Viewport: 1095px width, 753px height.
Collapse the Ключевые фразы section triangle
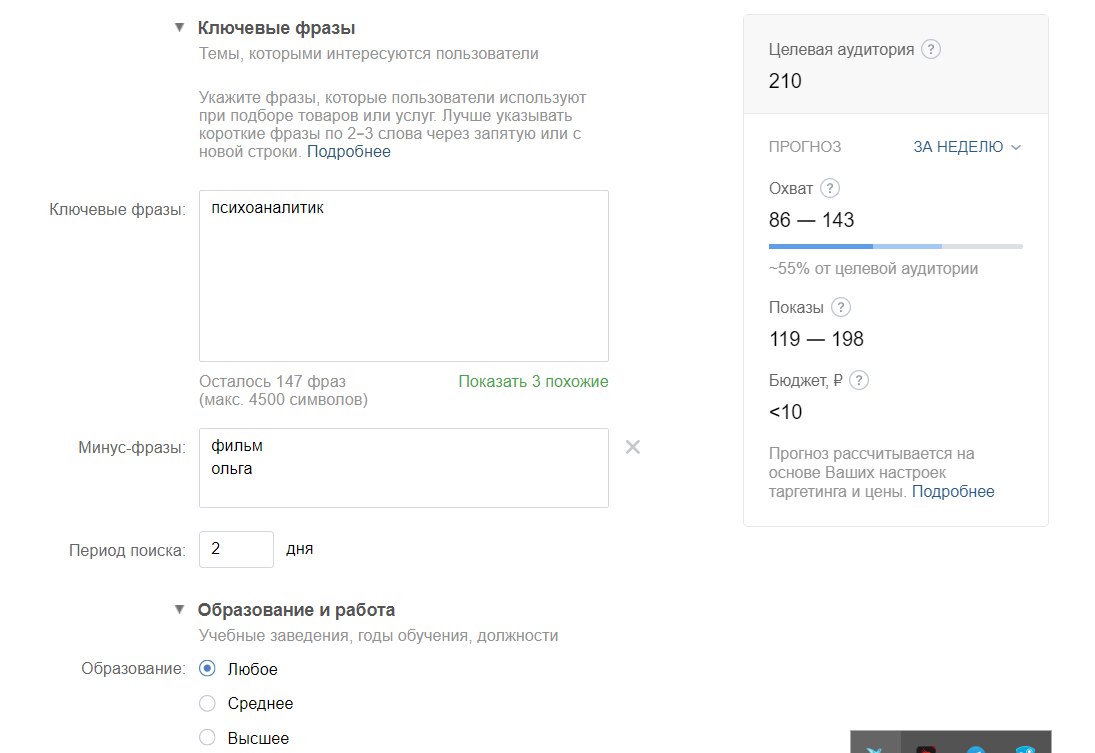(x=179, y=27)
